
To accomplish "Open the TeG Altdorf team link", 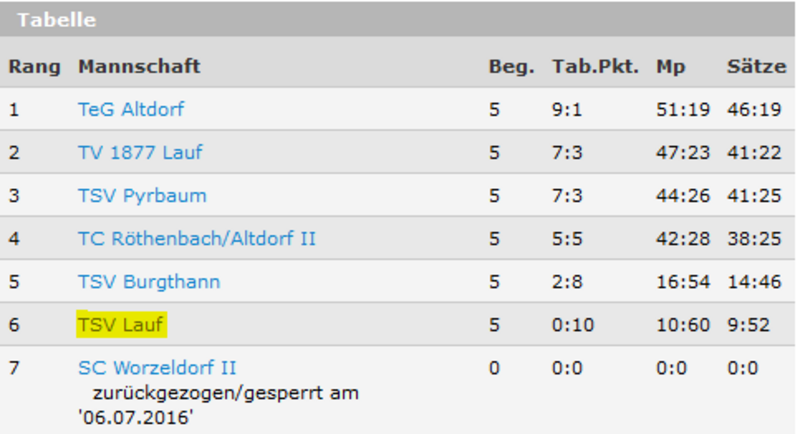I will (x=131, y=110).
